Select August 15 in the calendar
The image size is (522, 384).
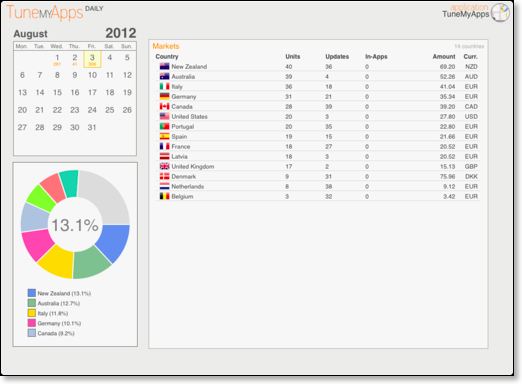pyautogui.click(x=57, y=92)
